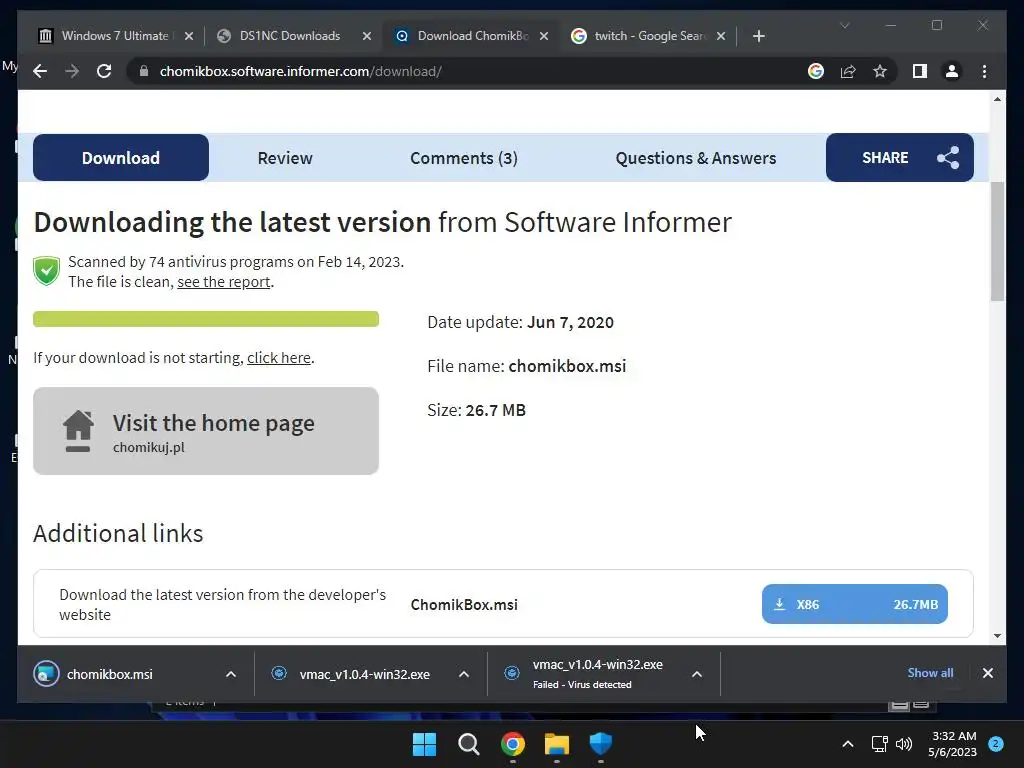This screenshot has width=1024, height=768.
Task: Bookmark this page with the star
Action: [880, 71]
